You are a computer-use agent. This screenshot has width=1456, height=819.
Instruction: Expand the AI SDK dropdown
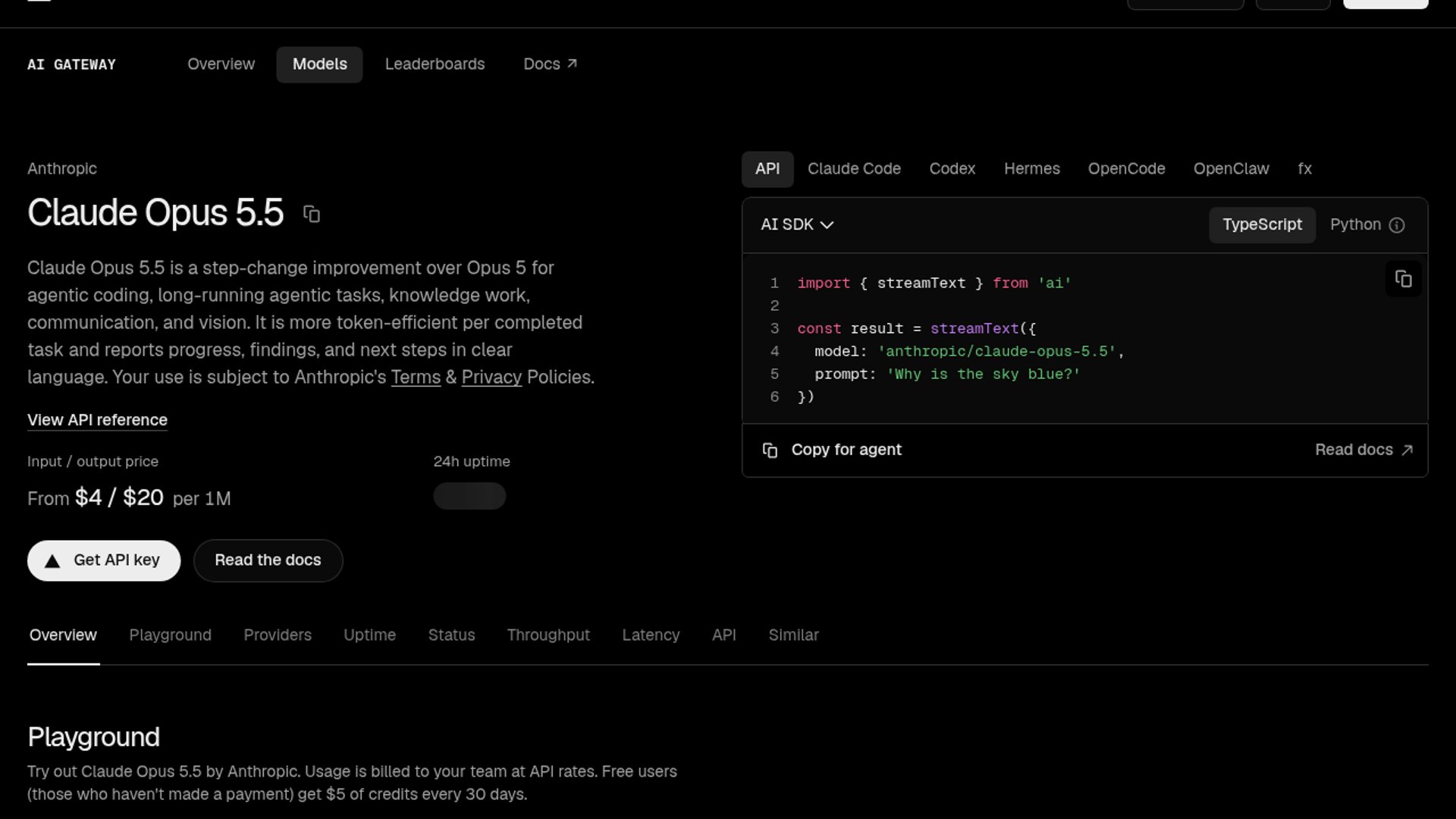click(797, 224)
